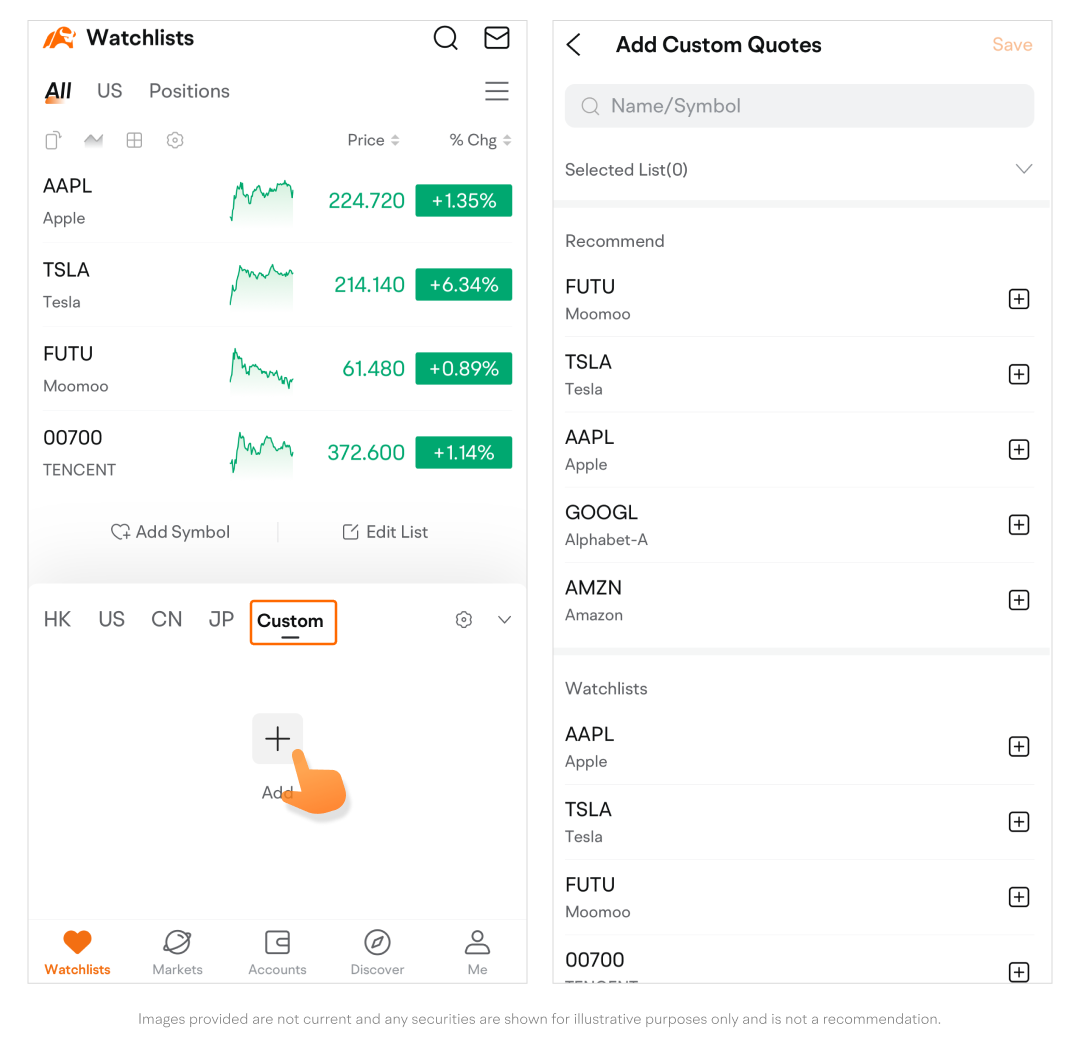
Task: Add GOOGL in Recommend list
Action: pyautogui.click(x=1018, y=525)
